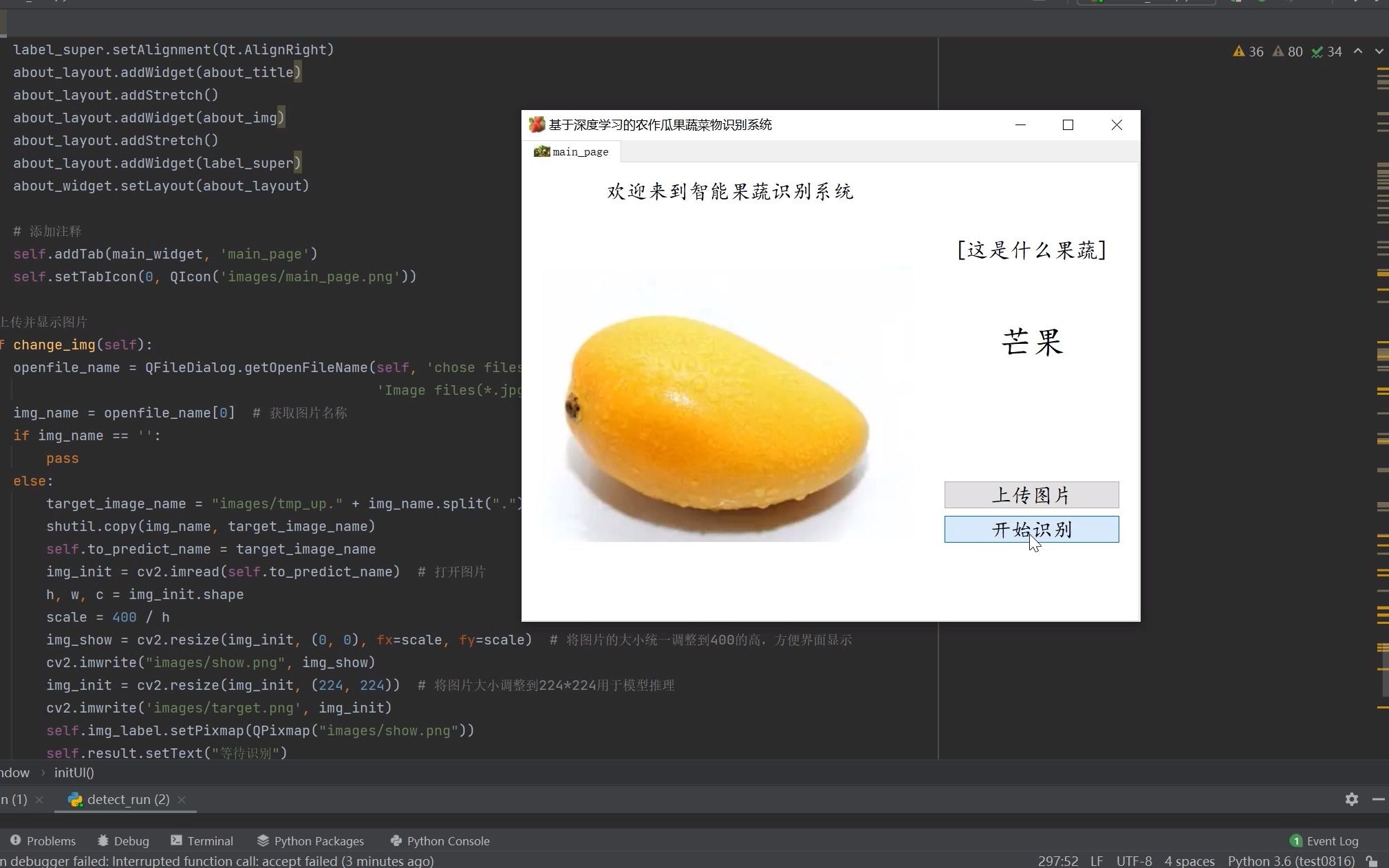Close the detect_run (2) run tab
1389x868 pixels.
(182, 799)
